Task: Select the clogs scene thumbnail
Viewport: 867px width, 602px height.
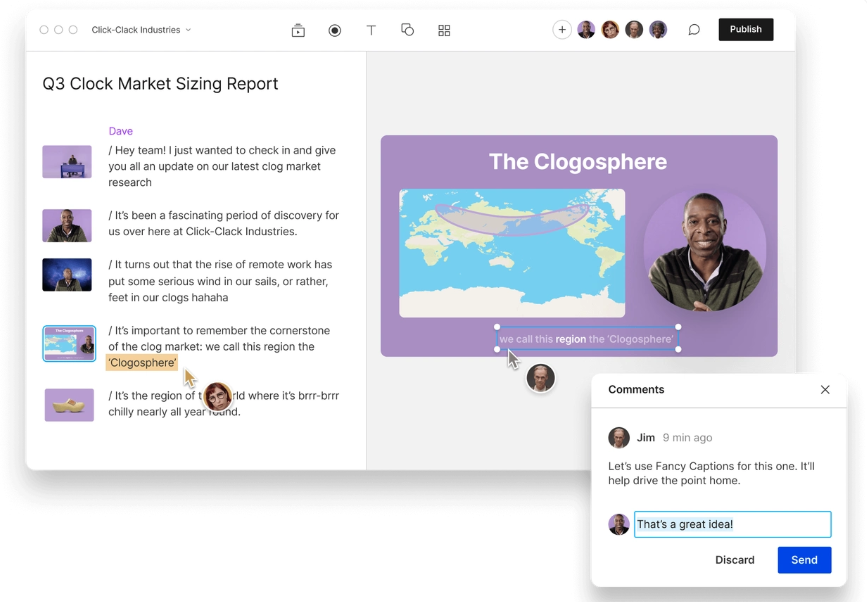Action: point(69,405)
